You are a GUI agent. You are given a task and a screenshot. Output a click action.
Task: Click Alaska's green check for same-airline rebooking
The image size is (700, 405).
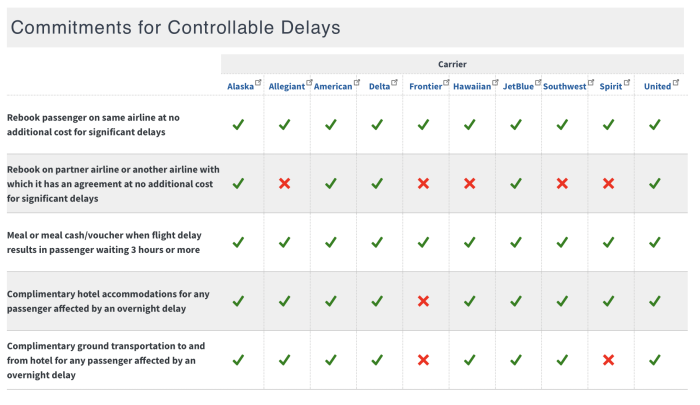238,125
